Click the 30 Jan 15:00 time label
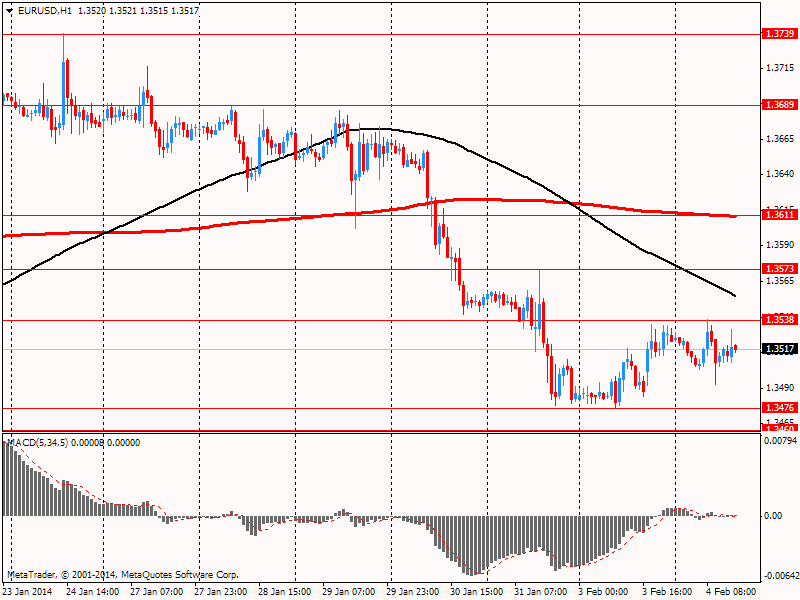Image resolution: width=800 pixels, height=600 pixels. (x=477, y=592)
